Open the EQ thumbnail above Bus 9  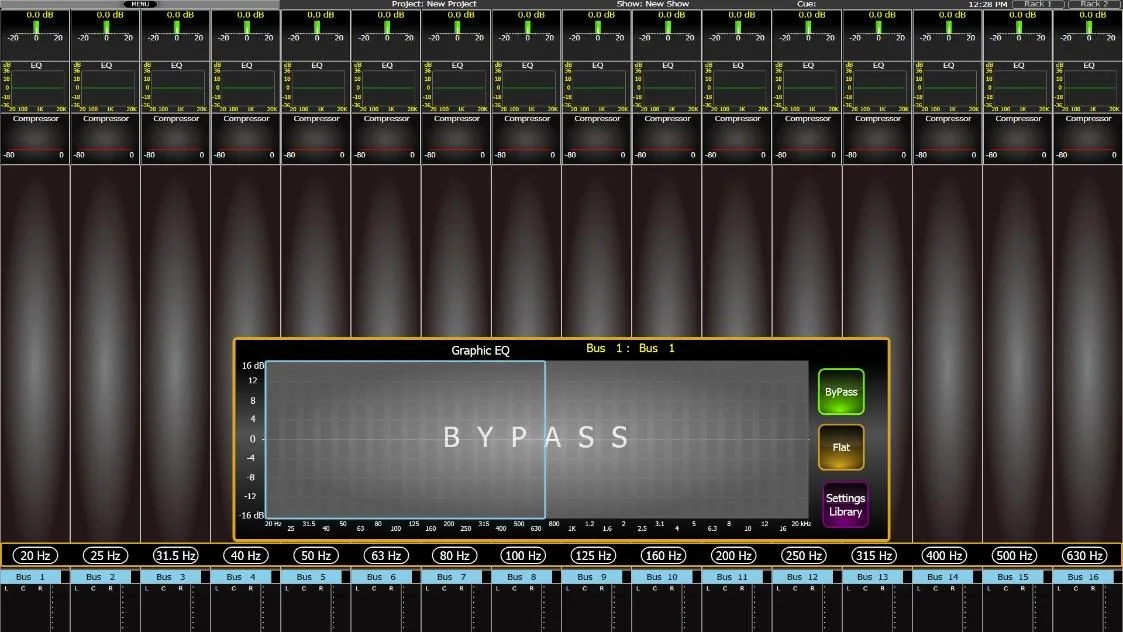pyautogui.click(x=597, y=87)
